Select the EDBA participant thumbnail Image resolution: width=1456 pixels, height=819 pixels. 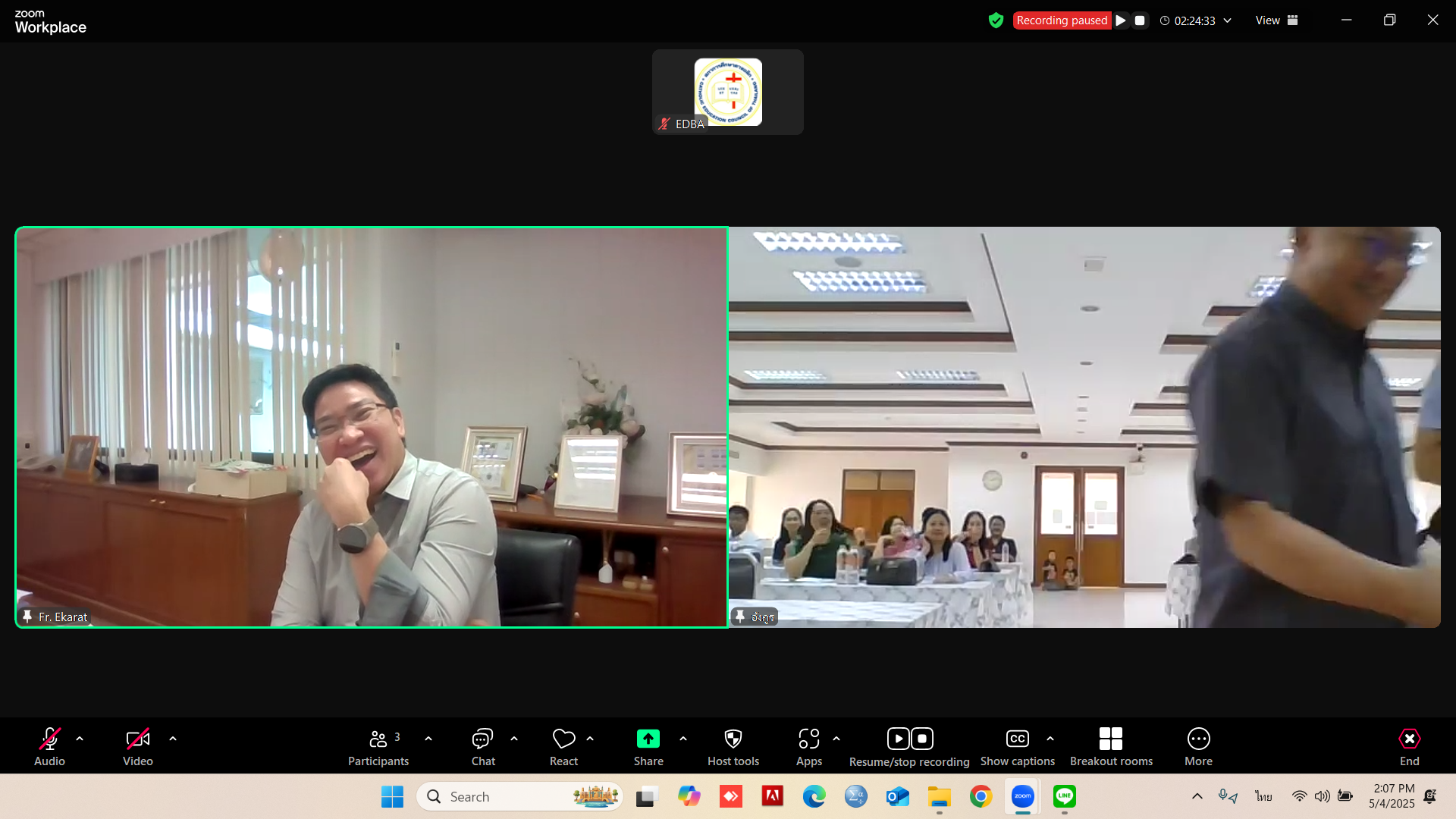[x=727, y=92]
